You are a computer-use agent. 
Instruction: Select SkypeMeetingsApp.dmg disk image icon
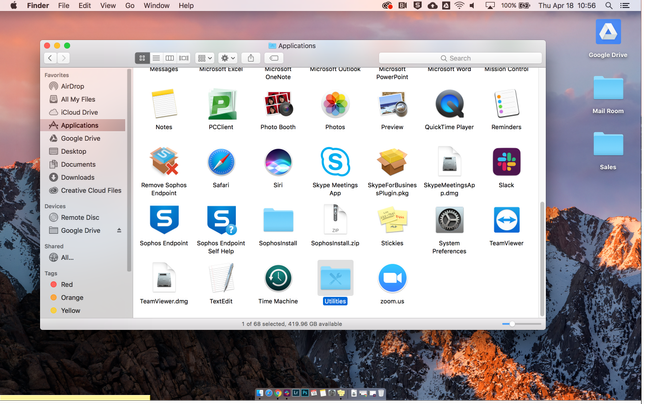(x=449, y=162)
